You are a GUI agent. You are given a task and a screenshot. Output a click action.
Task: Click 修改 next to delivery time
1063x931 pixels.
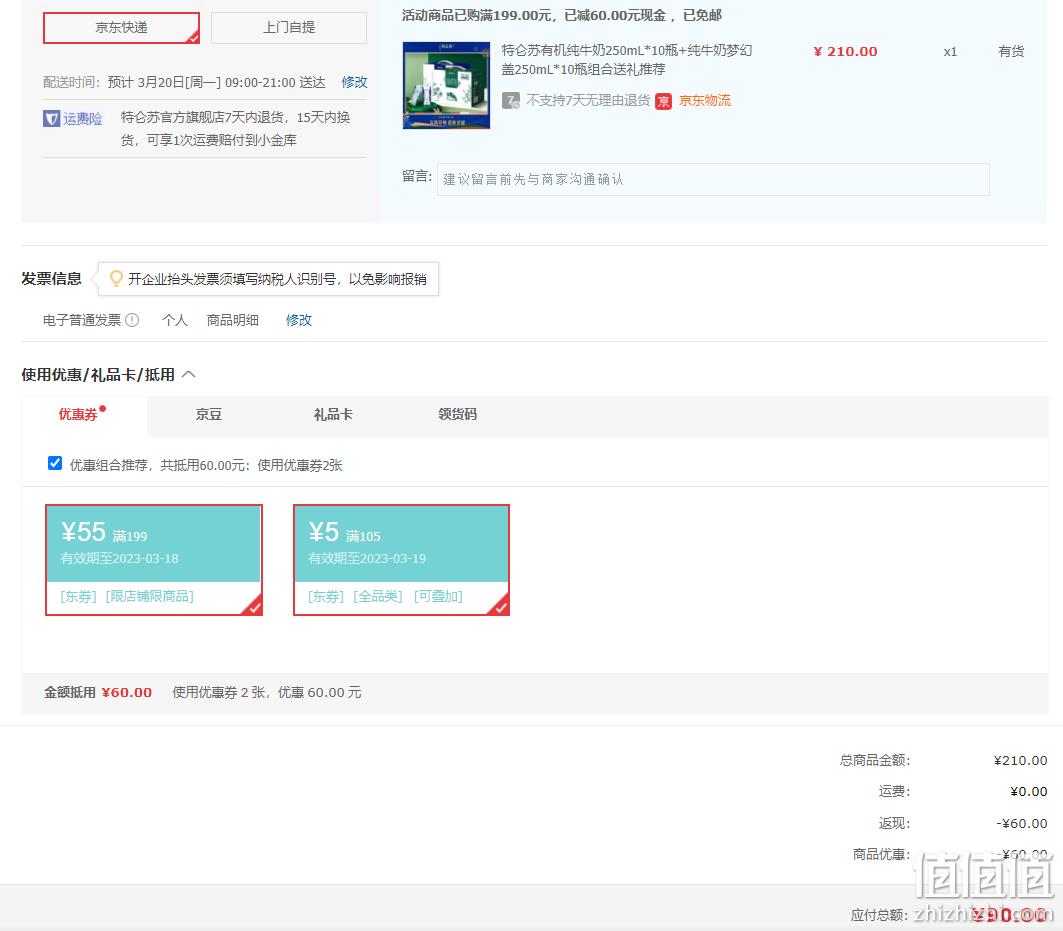tap(354, 82)
